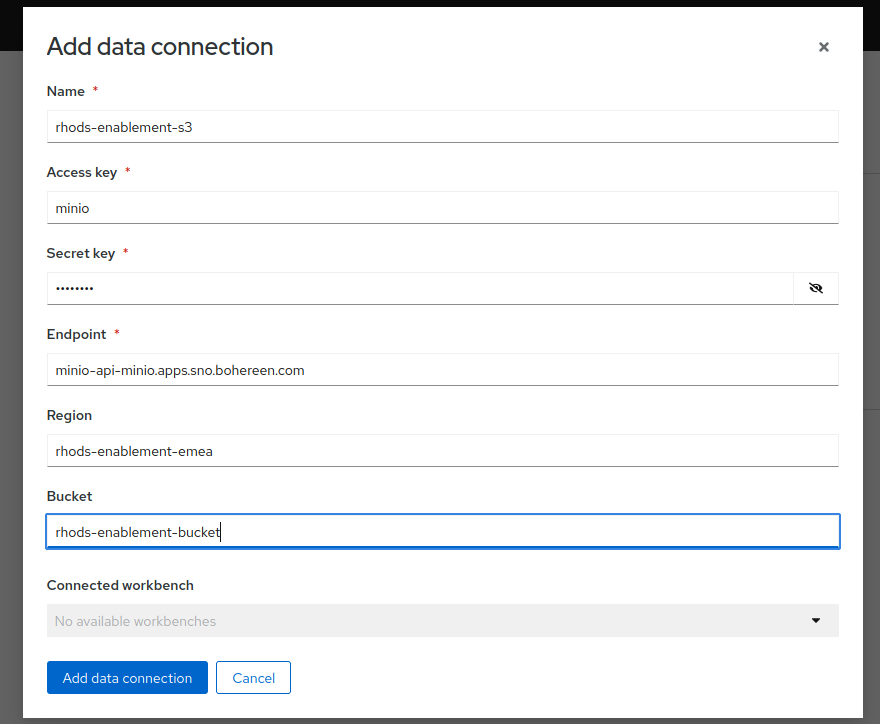Click the Name field containing rhods-enablement-s3
The width and height of the screenshot is (880, 724).
pyautogui.click(x=440, y=126)
